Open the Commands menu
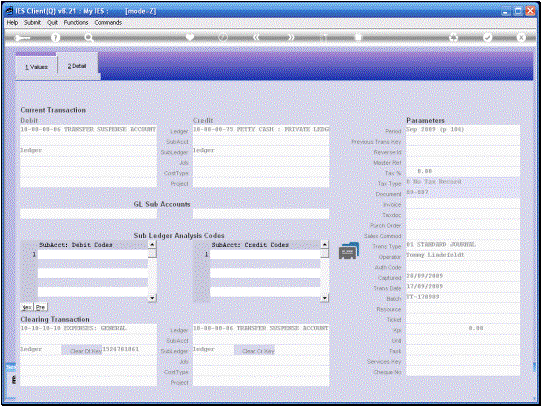 click(108, 22)
